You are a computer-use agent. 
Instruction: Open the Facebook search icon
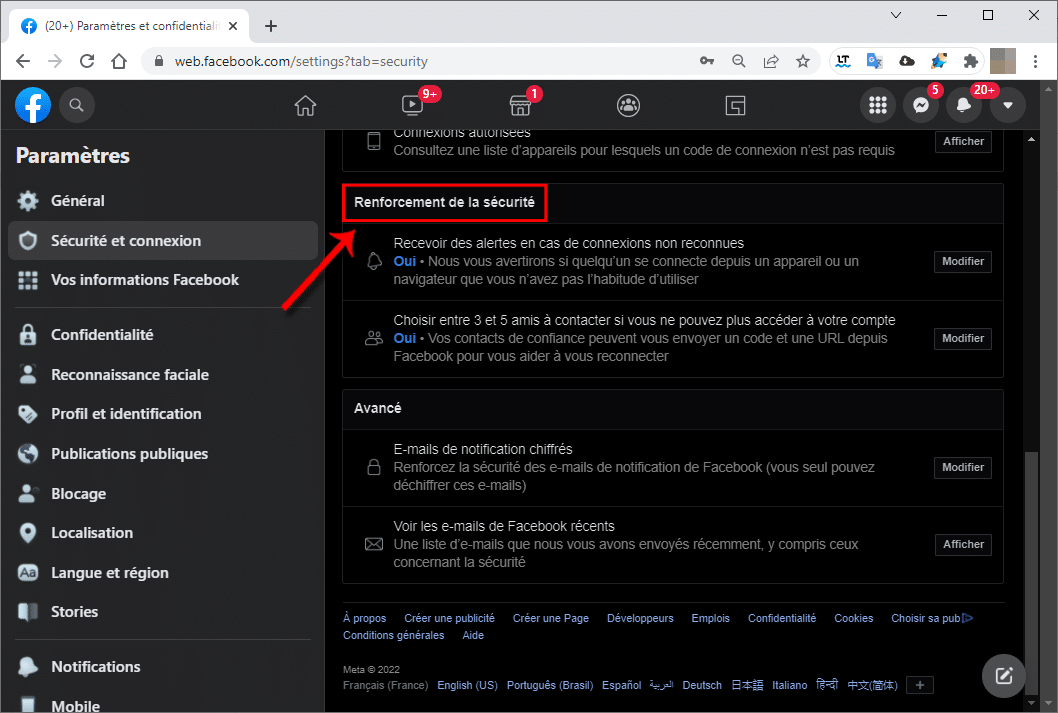tap(76, 105)
